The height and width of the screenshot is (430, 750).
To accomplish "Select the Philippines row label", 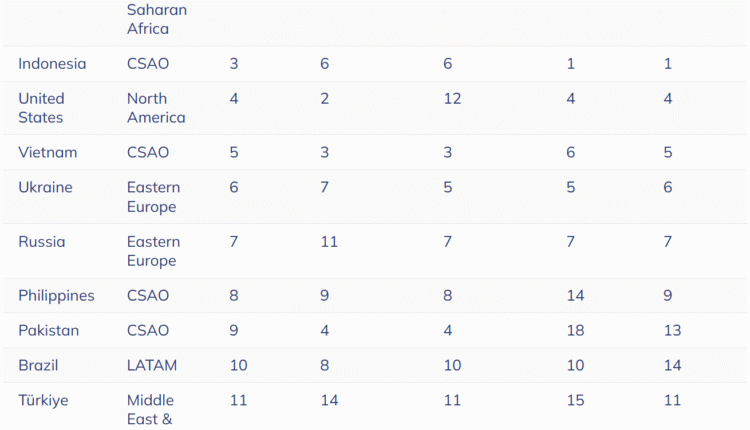I will pyautogui.click(x=56, y=296).
